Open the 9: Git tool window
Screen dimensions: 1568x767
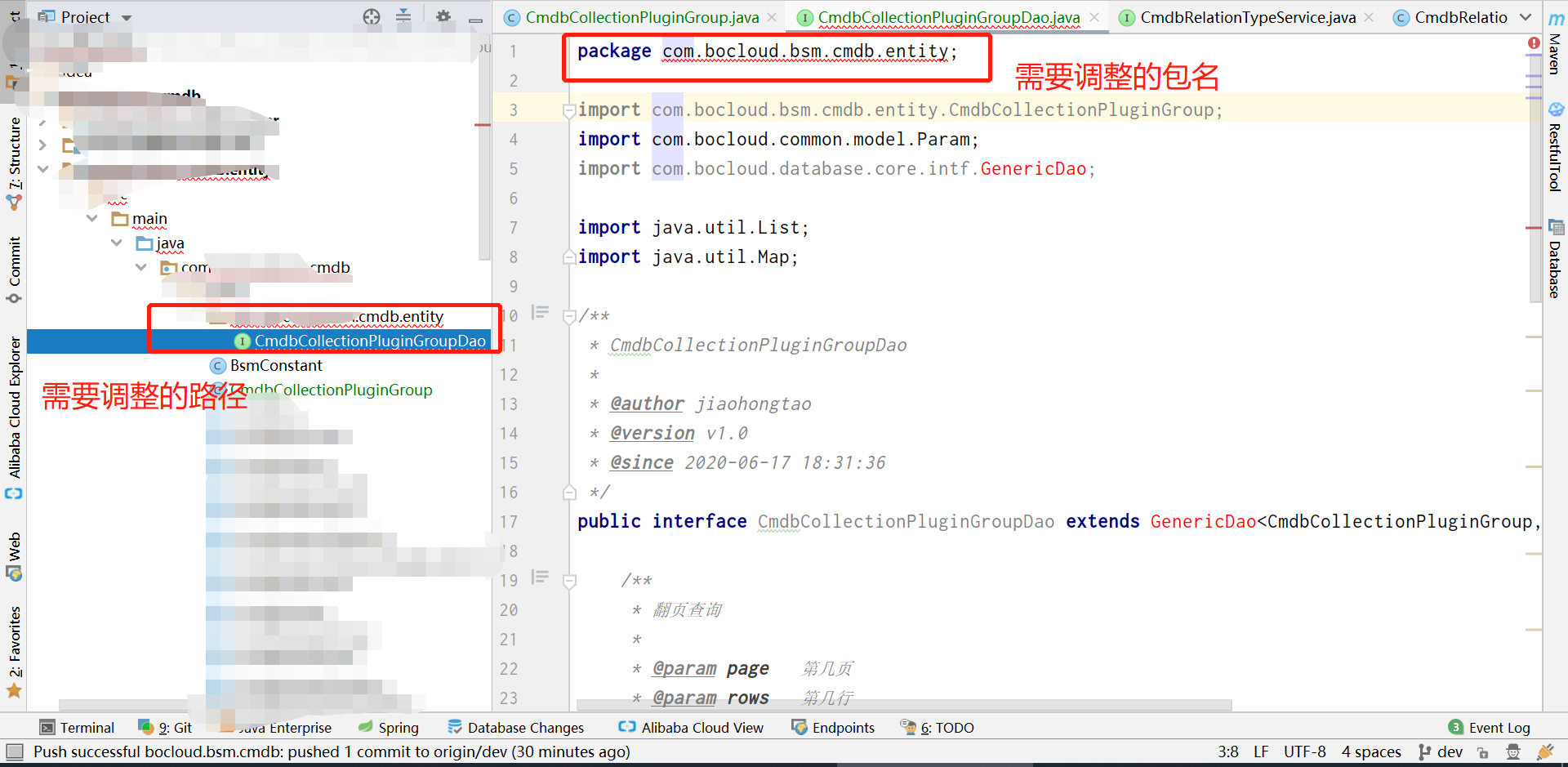(x=173, y=727)
